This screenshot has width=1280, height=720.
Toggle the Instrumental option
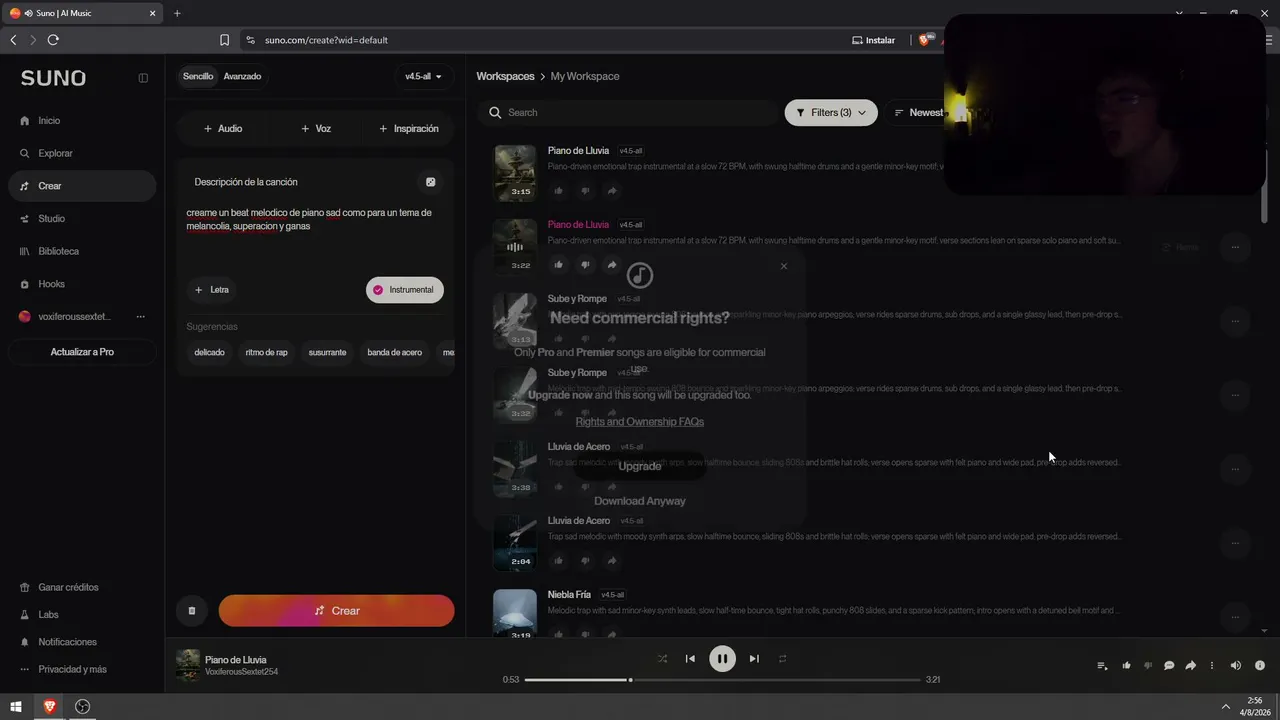tap(405, 290)
